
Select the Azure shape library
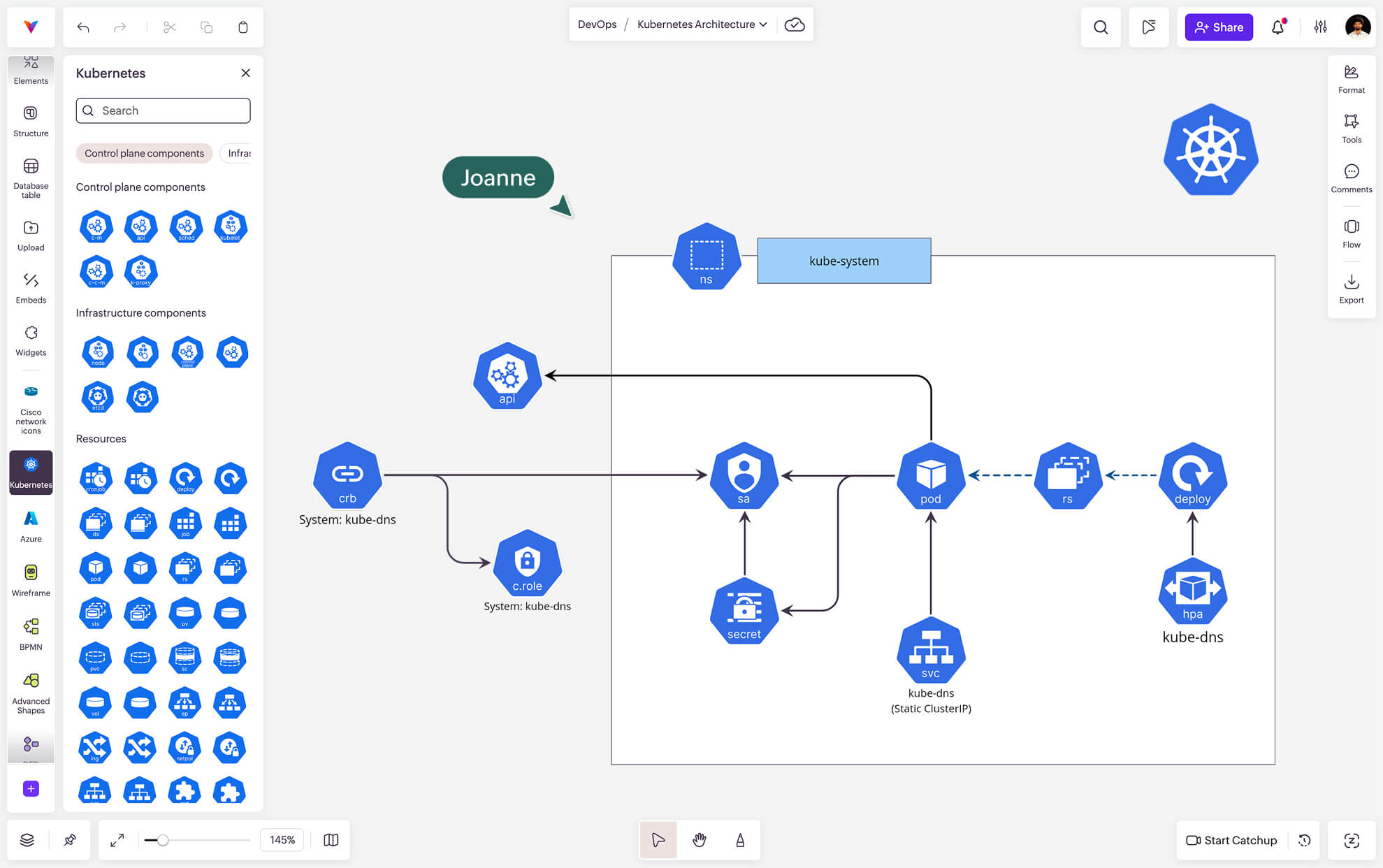[x=31, y=527]
